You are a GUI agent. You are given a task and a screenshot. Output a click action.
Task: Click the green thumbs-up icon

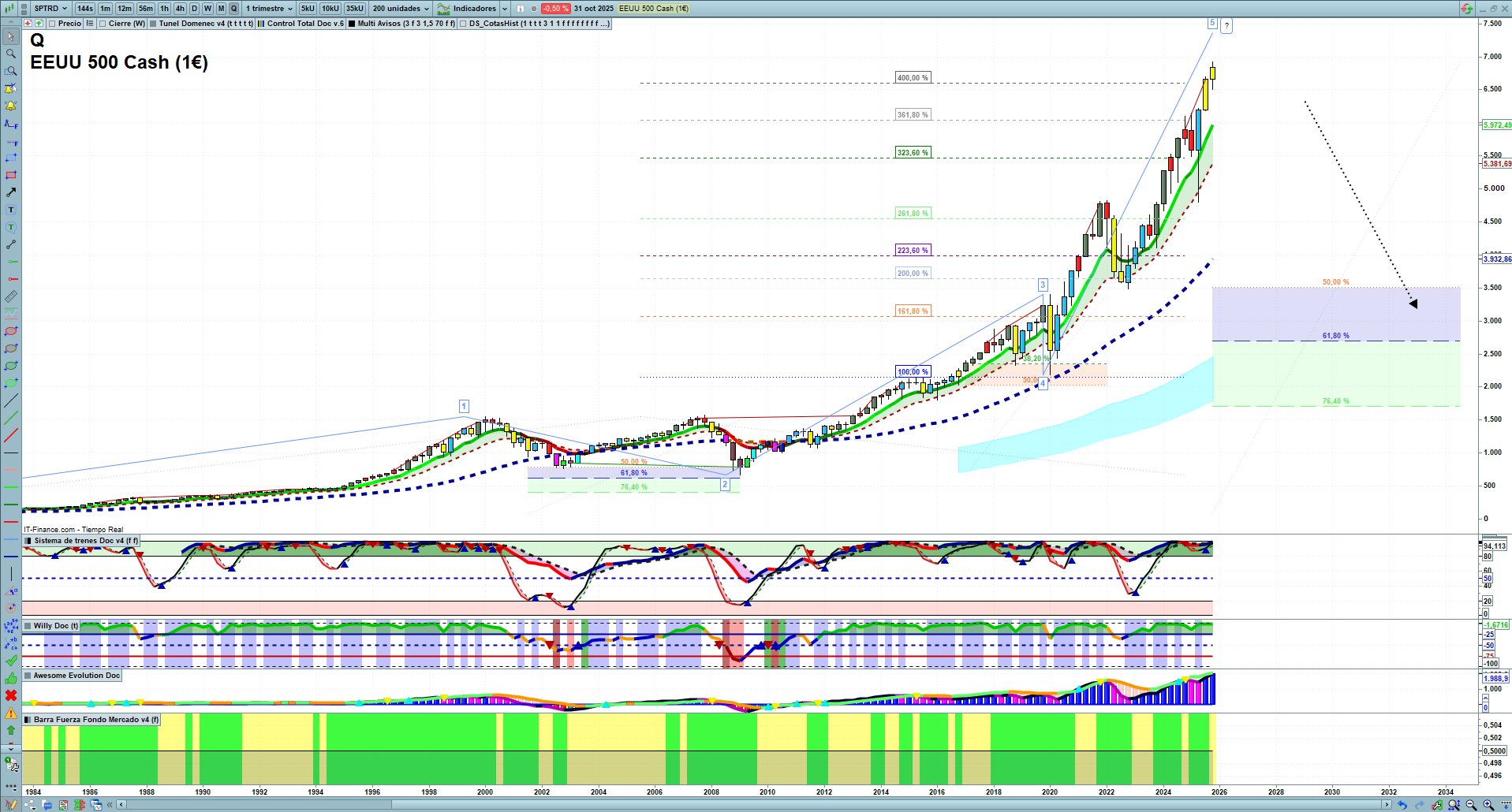pos(11,678)
